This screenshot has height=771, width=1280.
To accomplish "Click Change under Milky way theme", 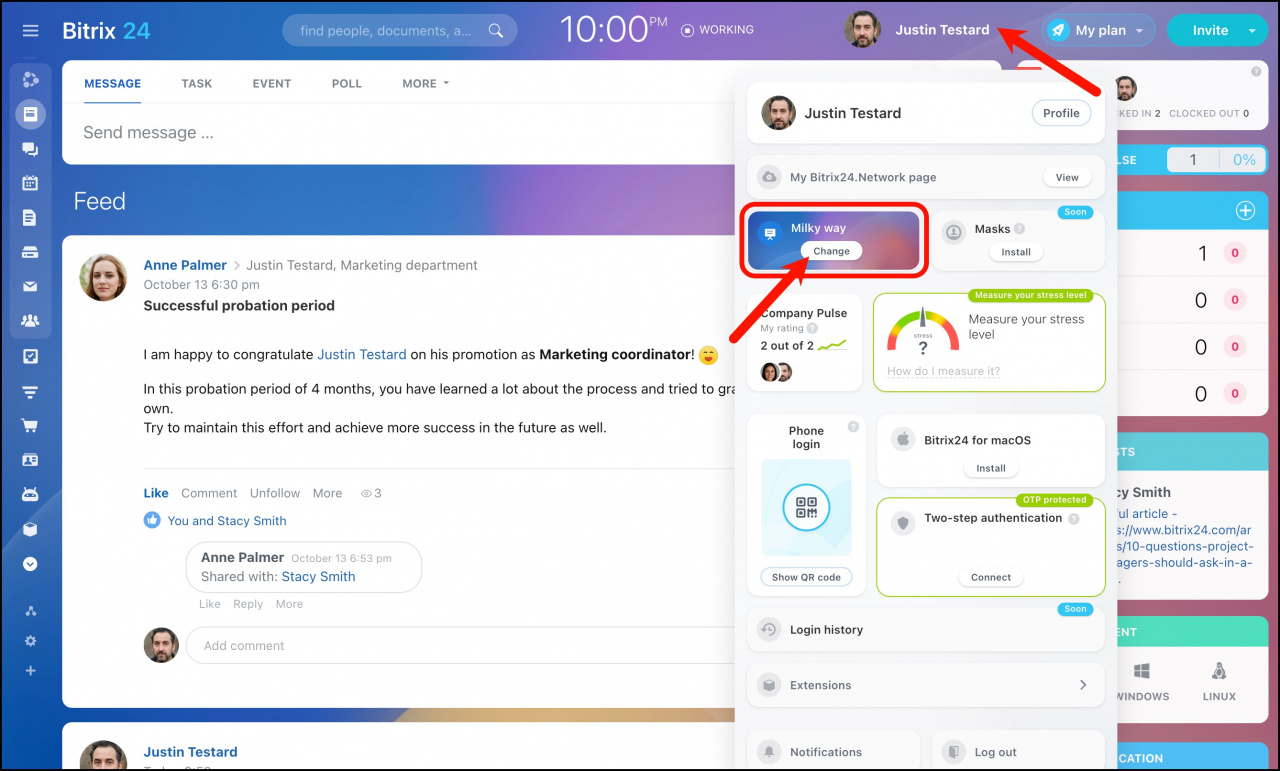I will coord(831,251).
